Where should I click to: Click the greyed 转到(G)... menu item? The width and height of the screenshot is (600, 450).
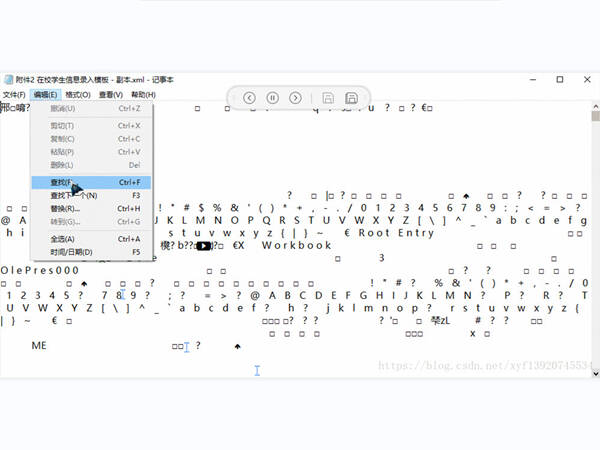[x=91, y=222]
